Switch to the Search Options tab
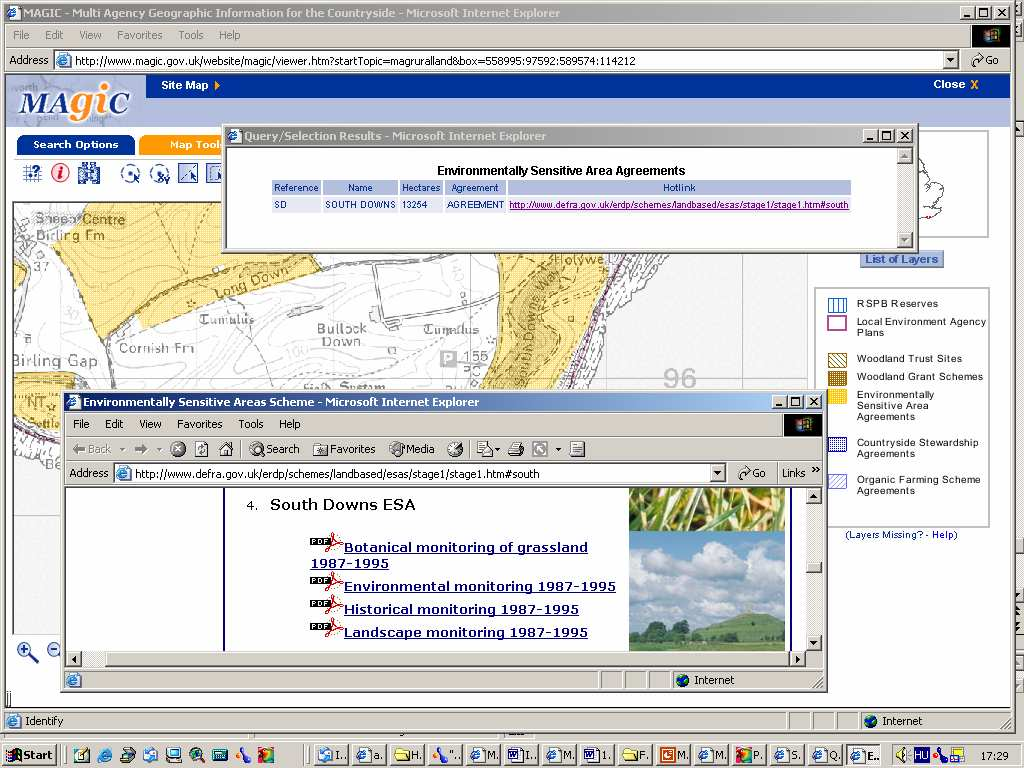Viewport: 1024px width, 768px height. coord(76,145)
